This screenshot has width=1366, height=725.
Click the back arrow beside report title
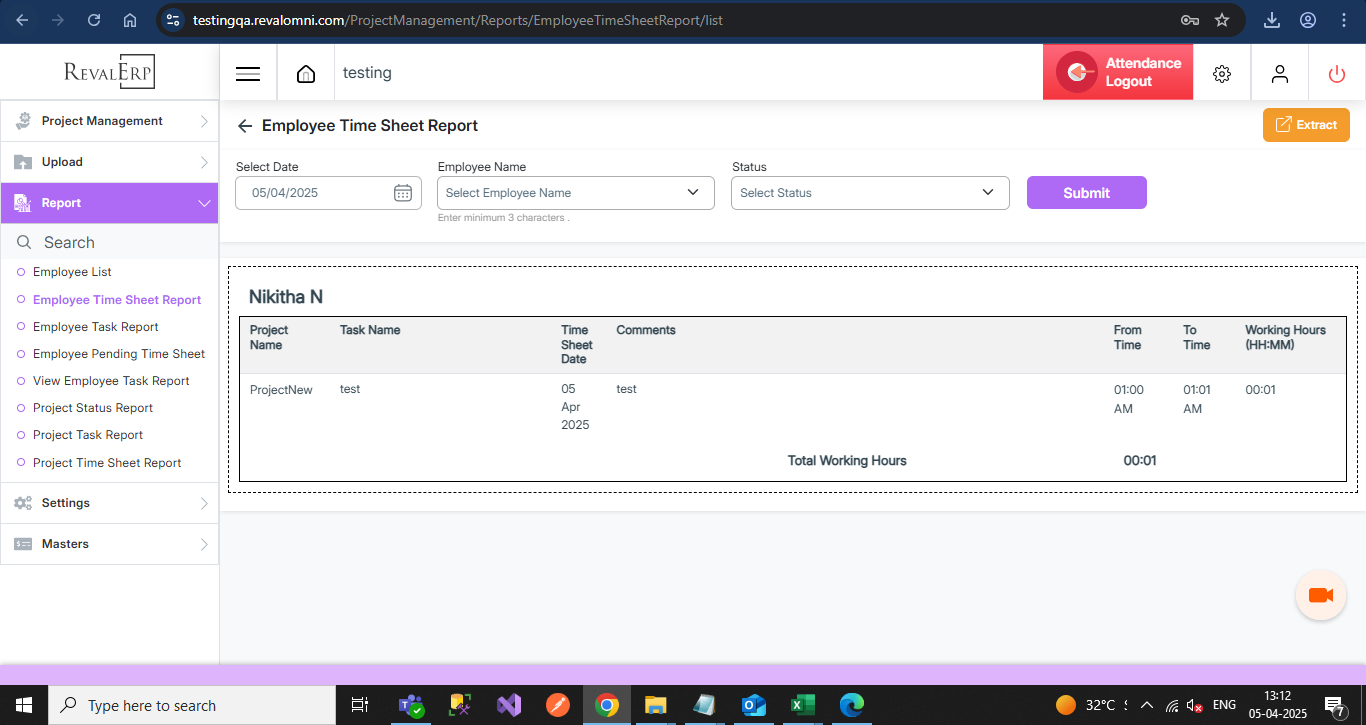point(245,126)
